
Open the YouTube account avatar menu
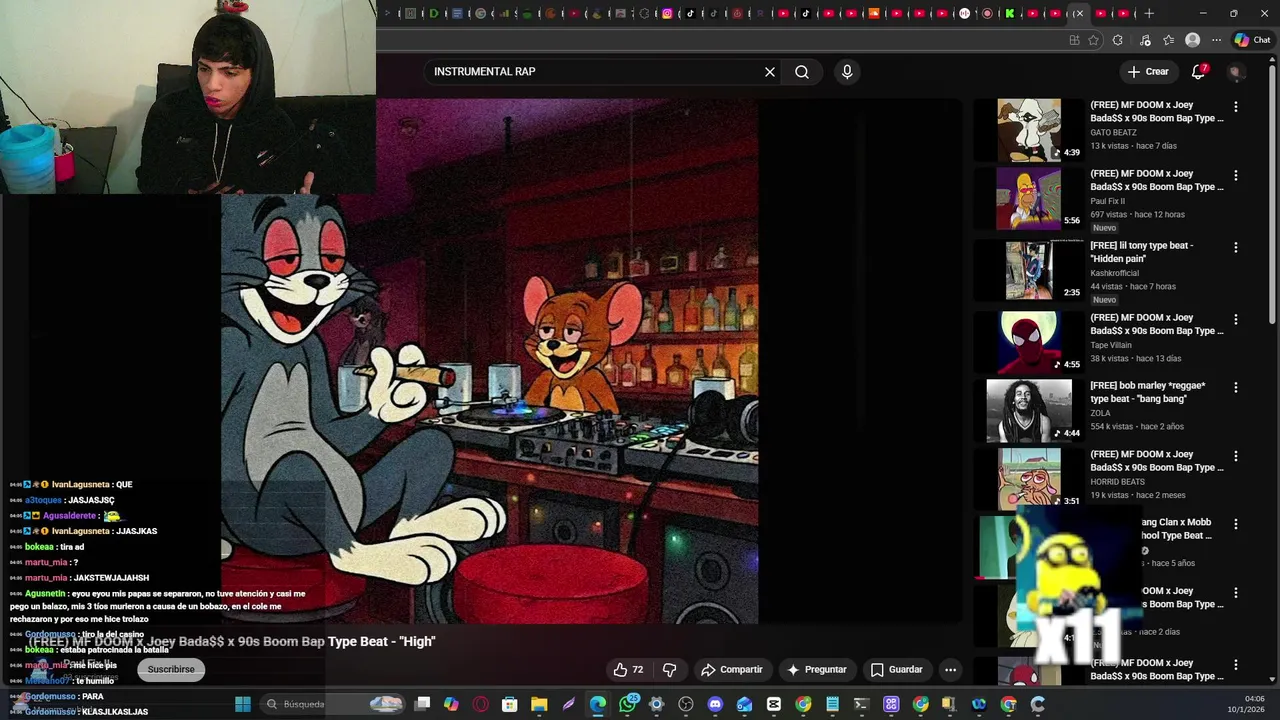point(1235,72)
